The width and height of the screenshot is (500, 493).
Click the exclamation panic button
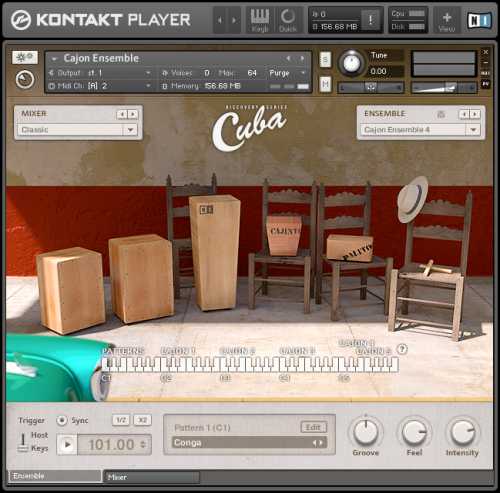pos(371,20)
